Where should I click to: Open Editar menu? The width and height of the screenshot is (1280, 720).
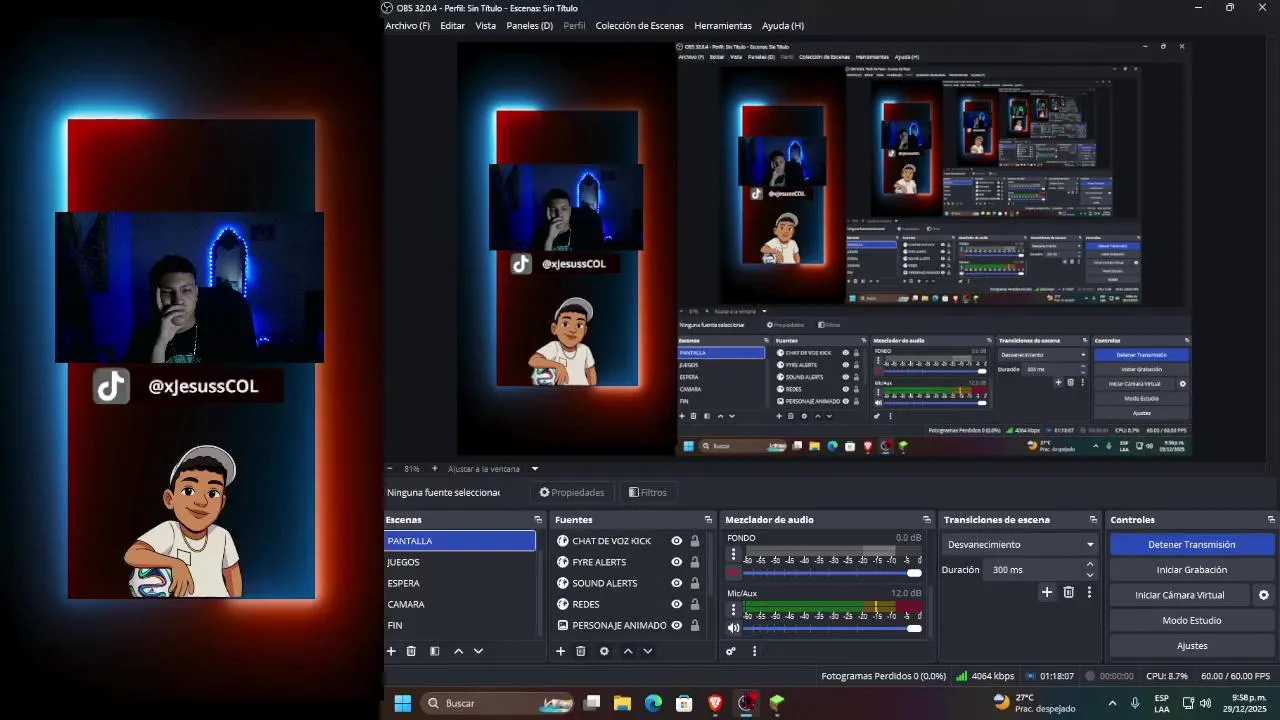point(452,26)
